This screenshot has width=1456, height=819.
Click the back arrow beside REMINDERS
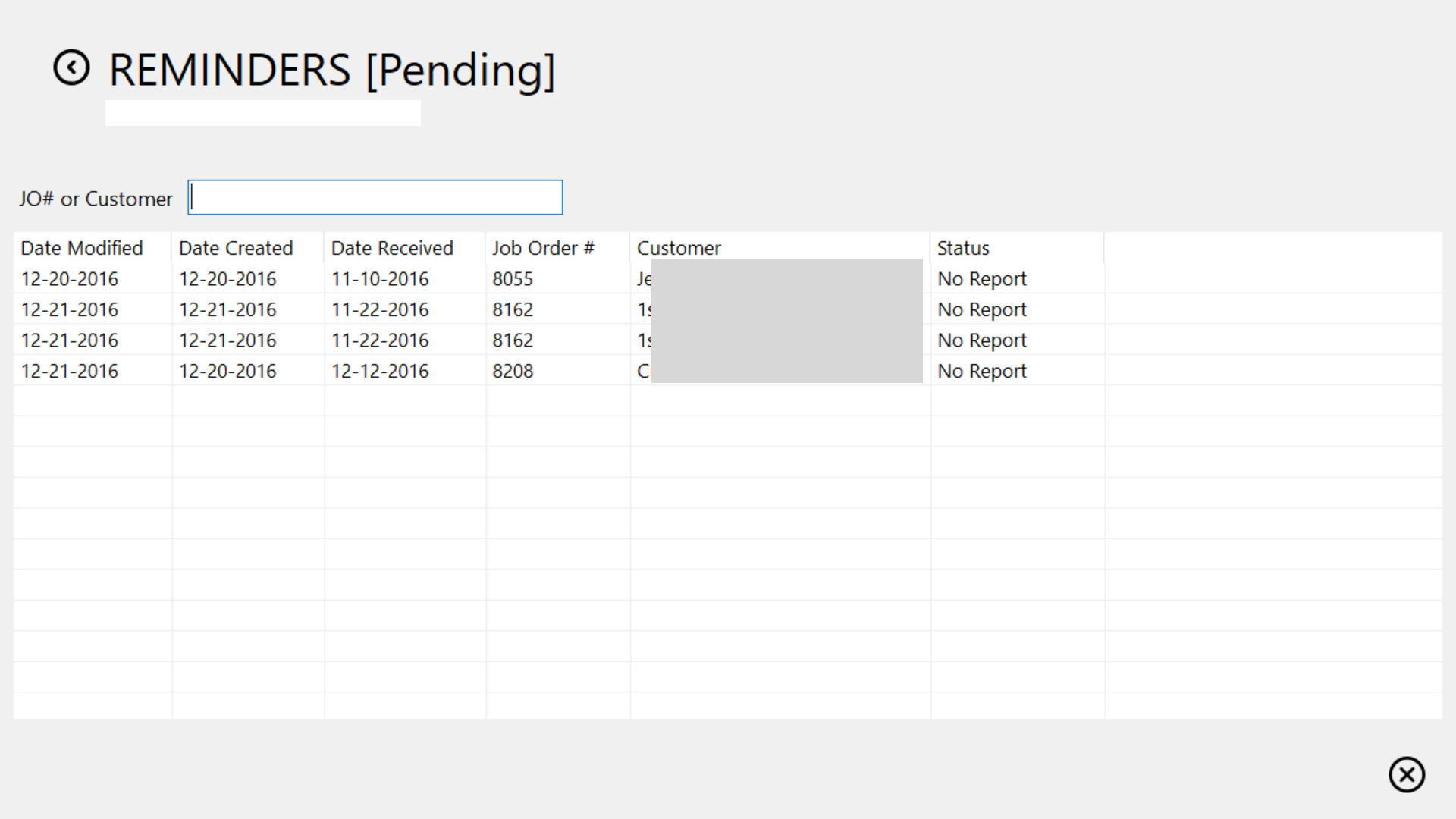click(x=71, y=68)
